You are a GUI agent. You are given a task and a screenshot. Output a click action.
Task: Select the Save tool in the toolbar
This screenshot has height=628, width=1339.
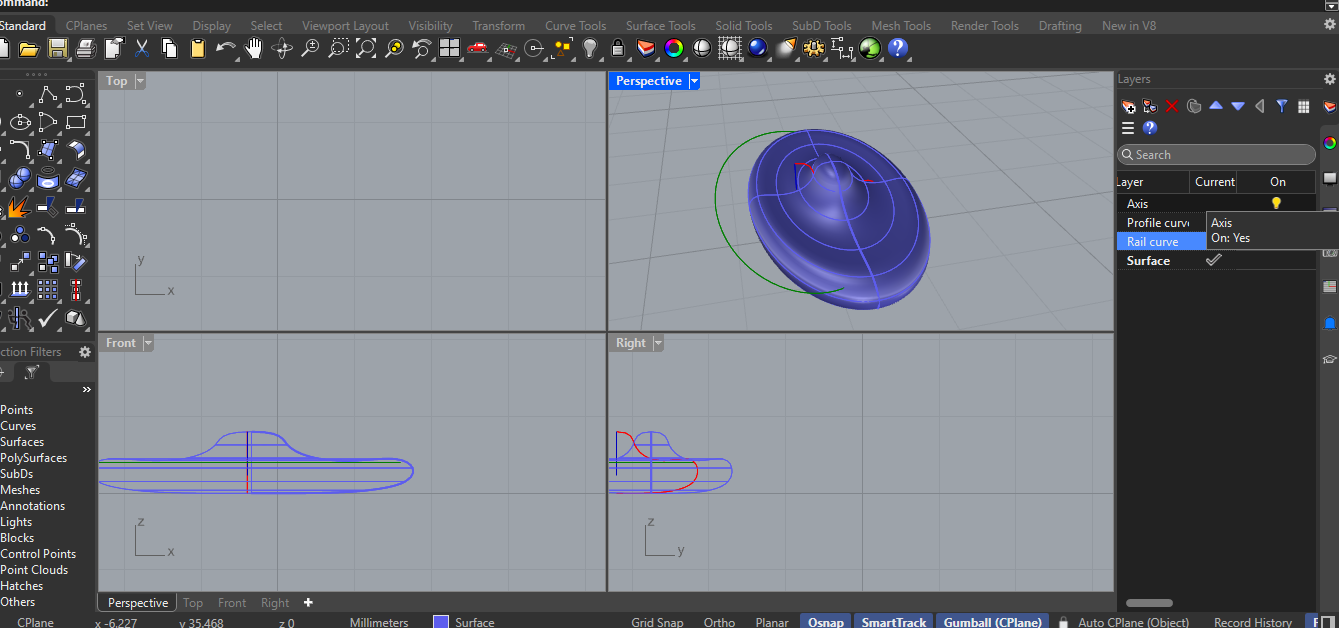pos(56,48)
